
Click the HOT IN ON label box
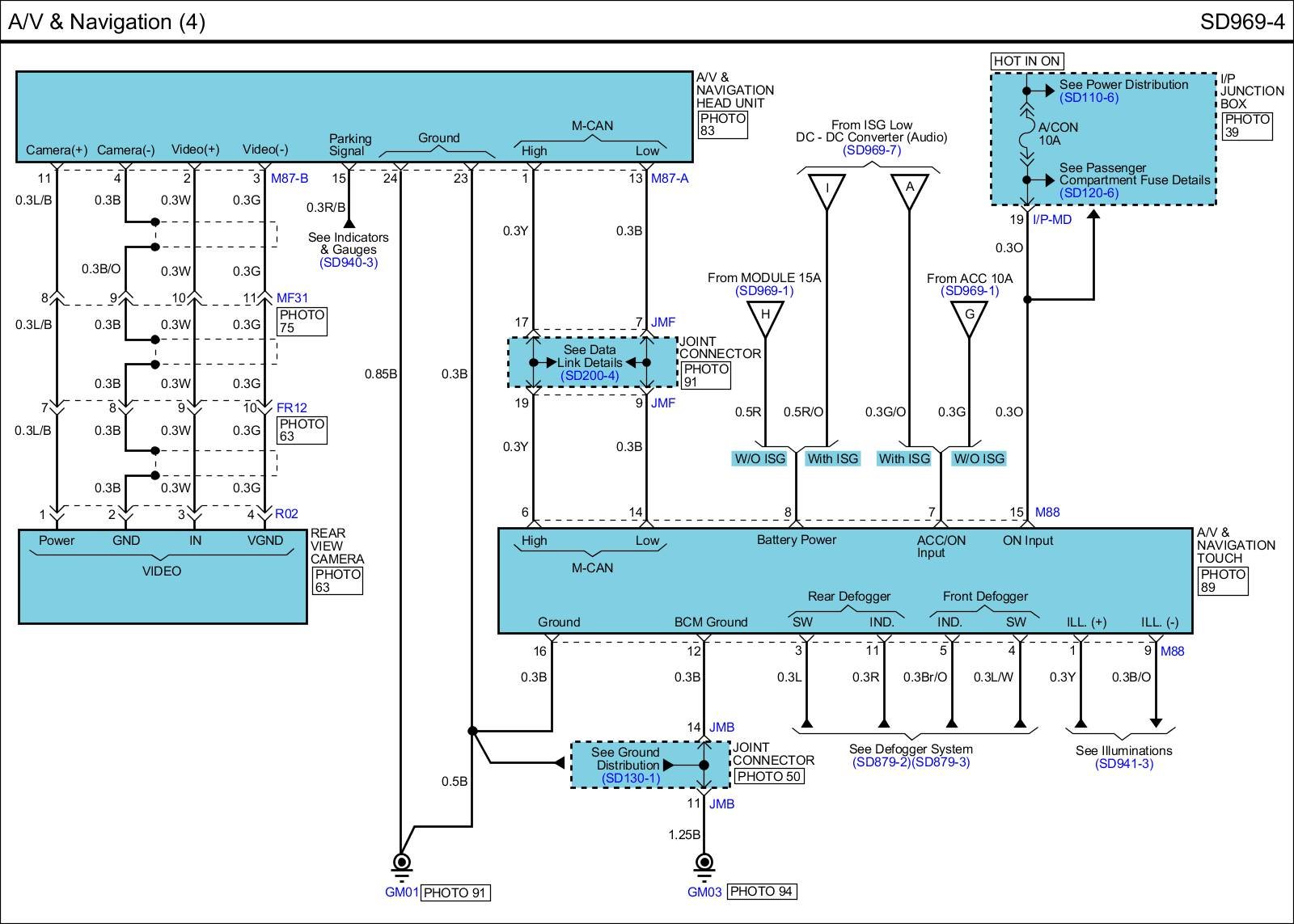[1026, 61]
